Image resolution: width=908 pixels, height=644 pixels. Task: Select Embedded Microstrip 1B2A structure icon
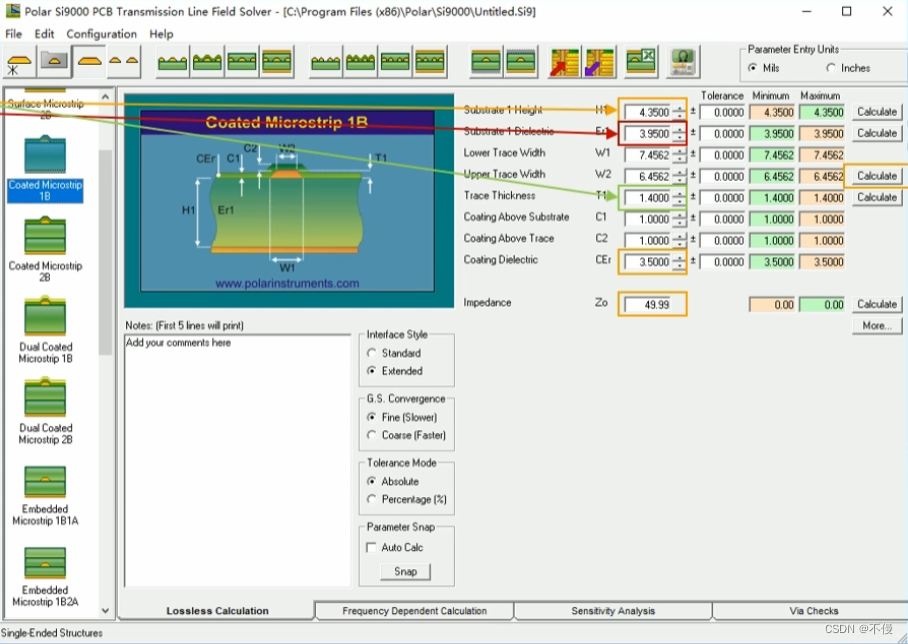[45, 562]
